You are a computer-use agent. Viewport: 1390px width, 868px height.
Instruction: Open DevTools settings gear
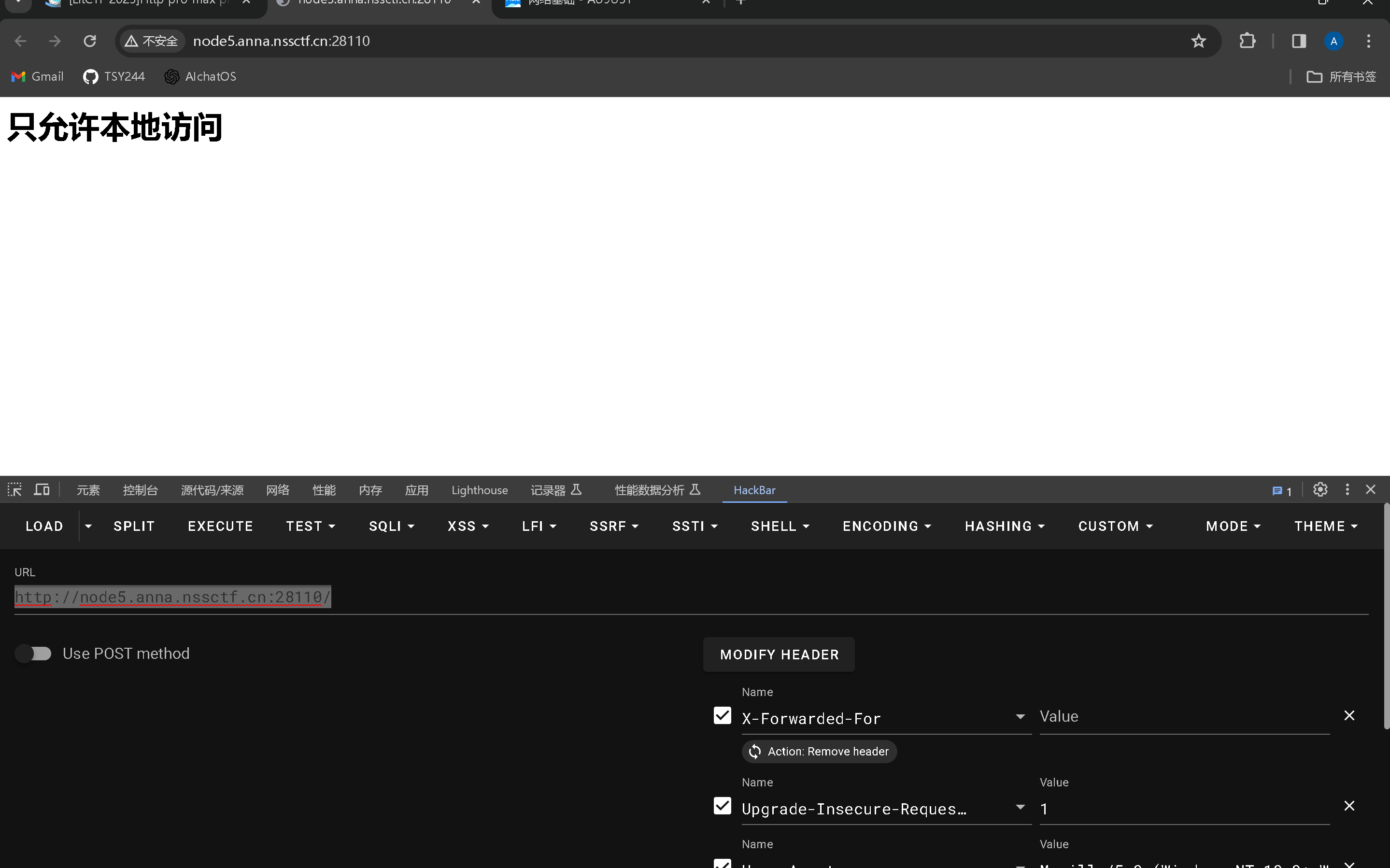tap(1320, 490)
